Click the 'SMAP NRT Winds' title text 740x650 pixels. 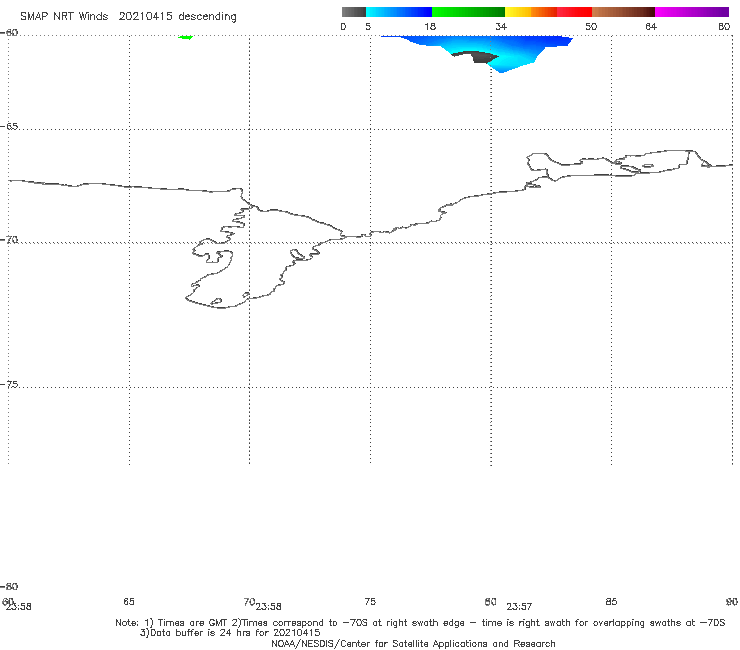click(x=64, y=17)
